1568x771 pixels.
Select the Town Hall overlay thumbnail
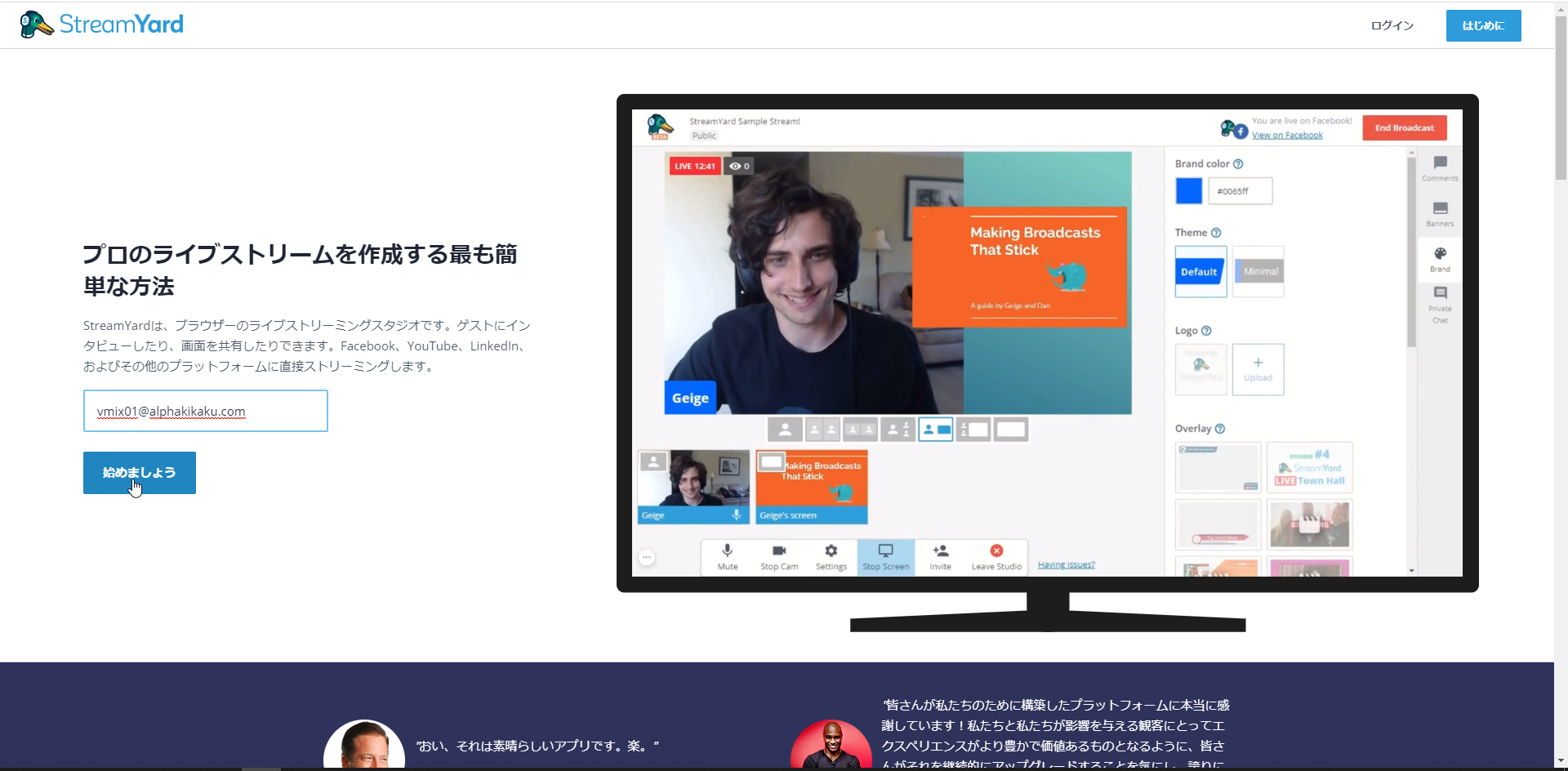tap(1310, 468)
